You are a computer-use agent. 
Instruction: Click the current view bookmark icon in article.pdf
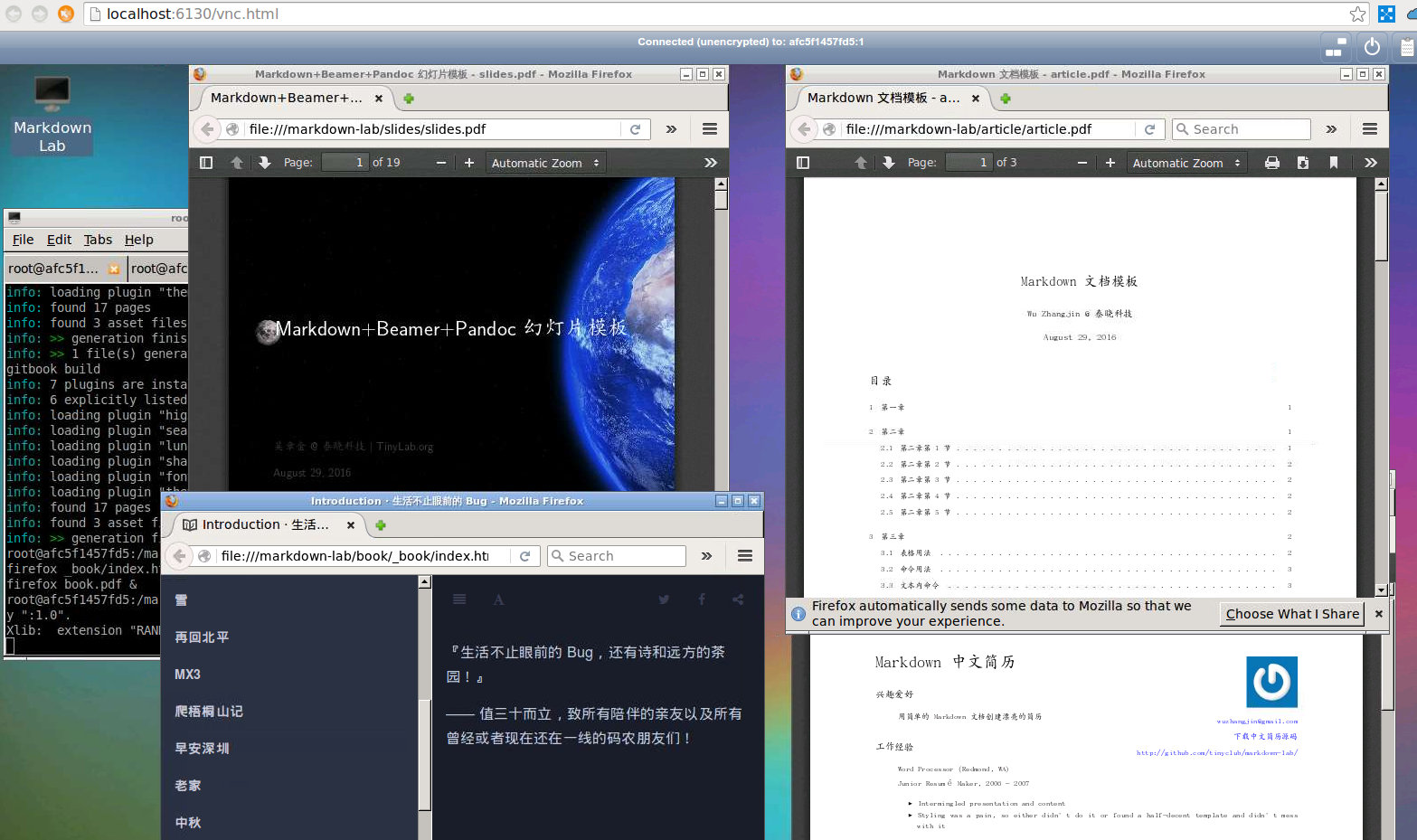1332,162
